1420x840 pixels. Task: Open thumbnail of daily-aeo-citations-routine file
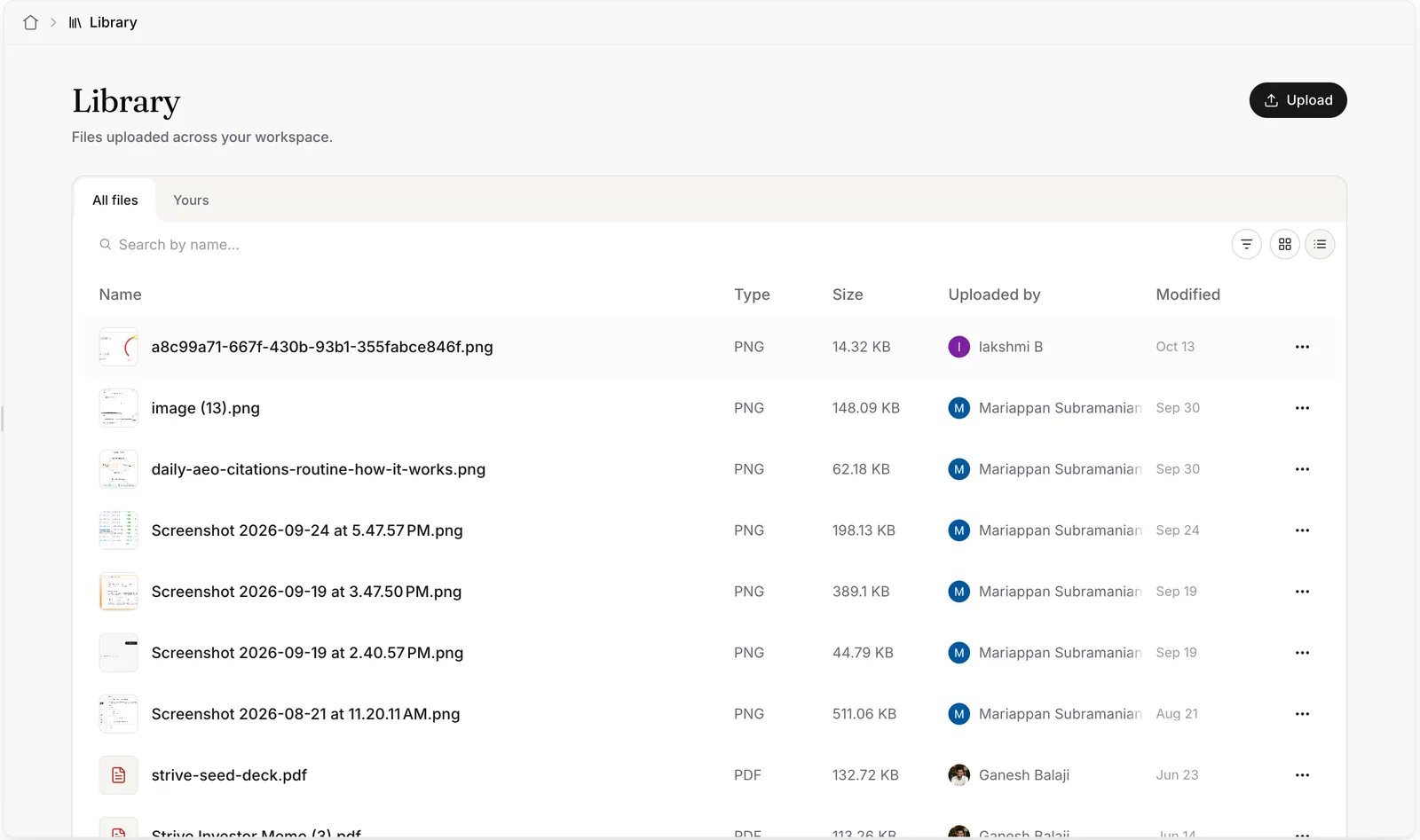click(x=118, y=469)
